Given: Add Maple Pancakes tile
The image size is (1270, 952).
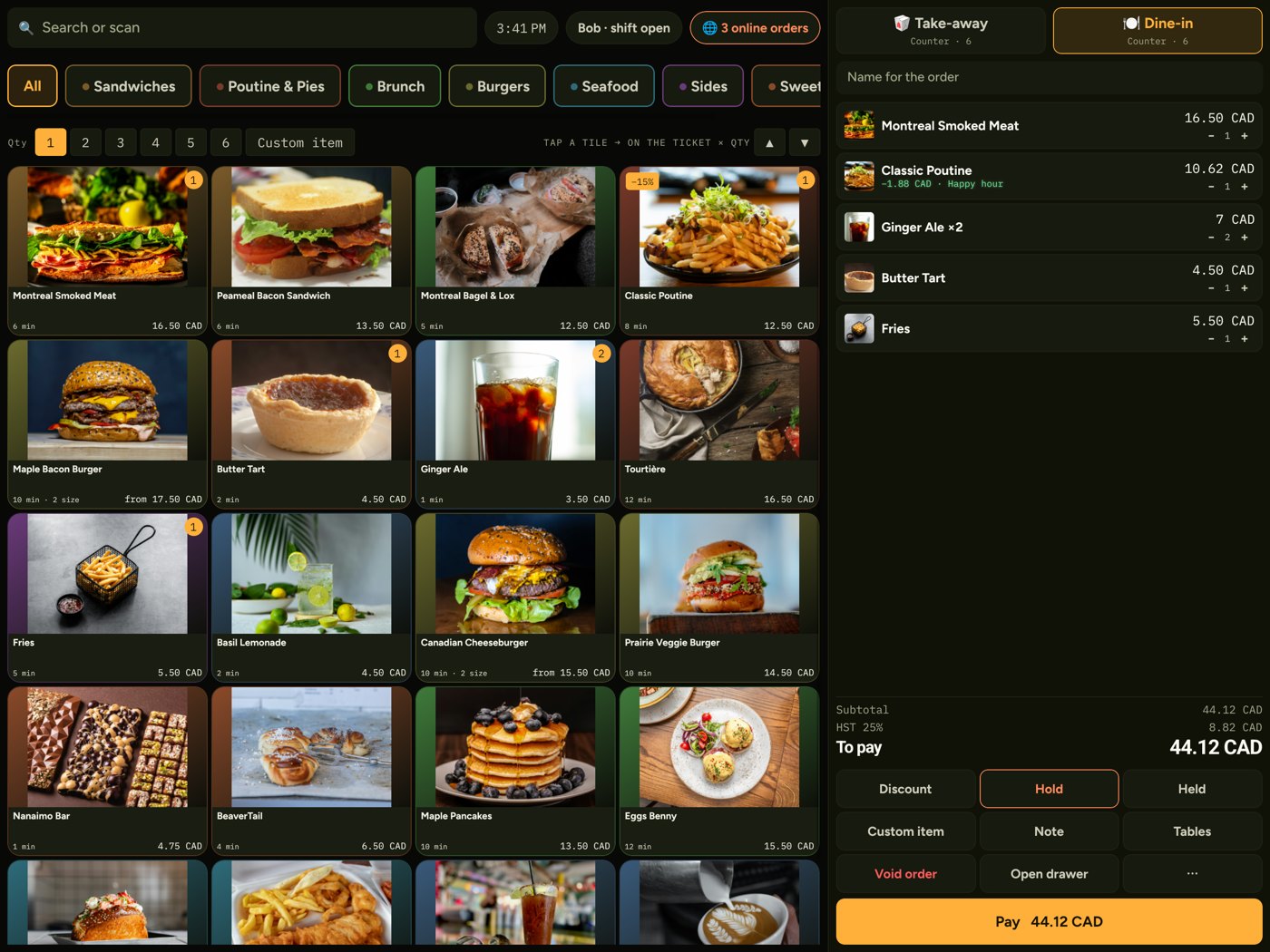Looking at the screenshot, I should click(x=515, y=772).
